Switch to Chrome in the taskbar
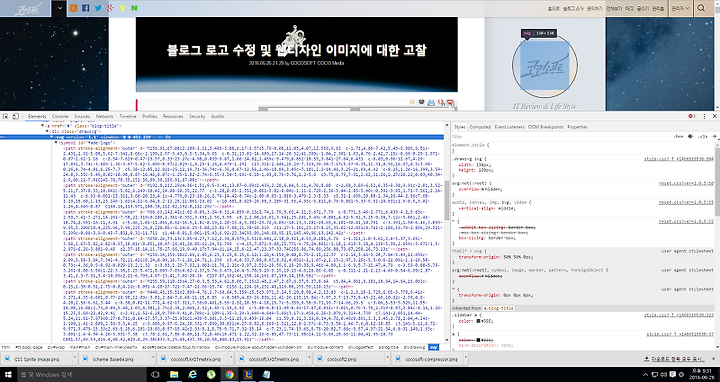720x382 pixels. tap(229, 375)
